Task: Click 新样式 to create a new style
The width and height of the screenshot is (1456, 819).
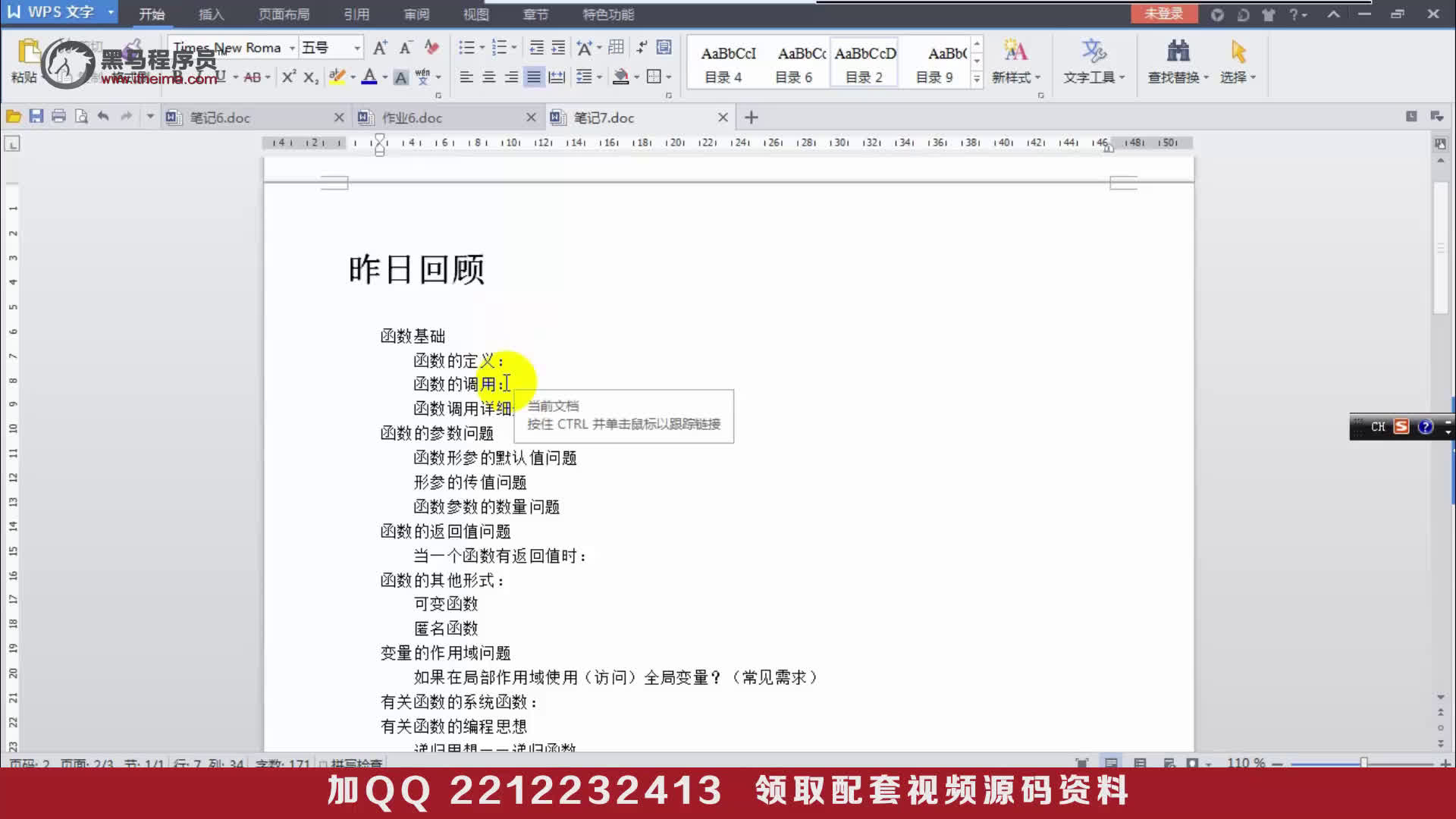Action: tap(1016, 63)
